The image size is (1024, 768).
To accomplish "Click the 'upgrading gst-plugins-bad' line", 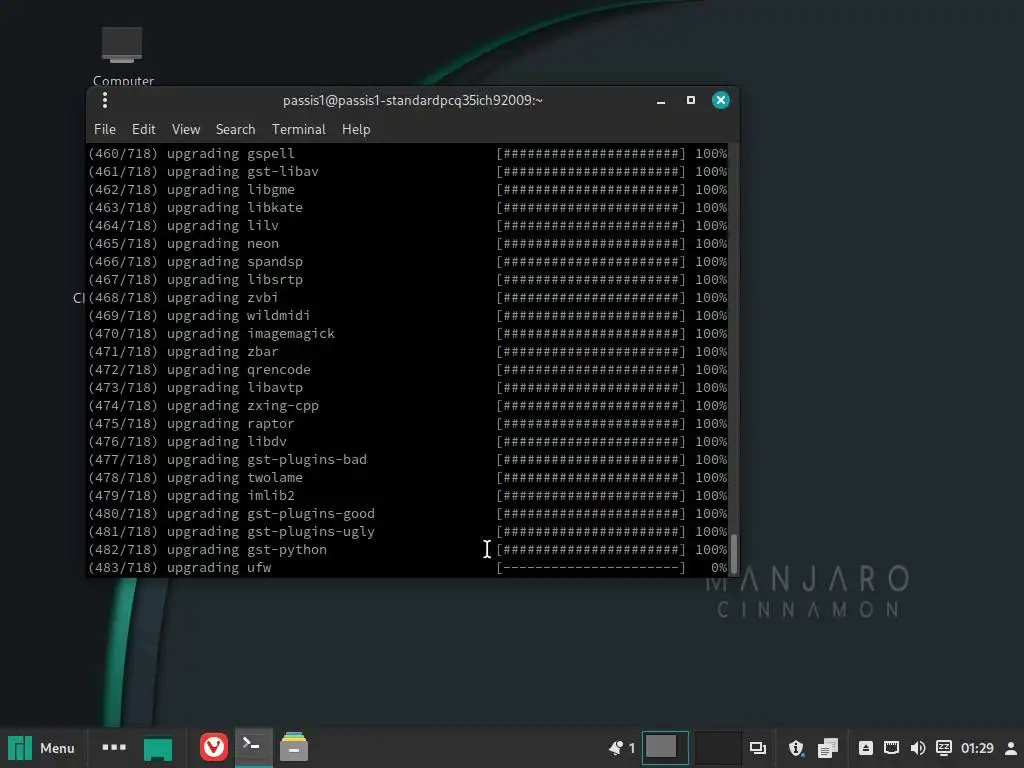I will 408,460.
